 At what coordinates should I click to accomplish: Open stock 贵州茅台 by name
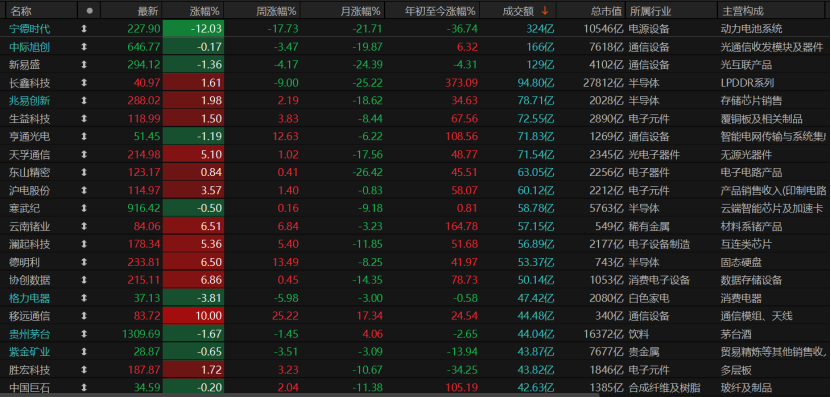30,334
